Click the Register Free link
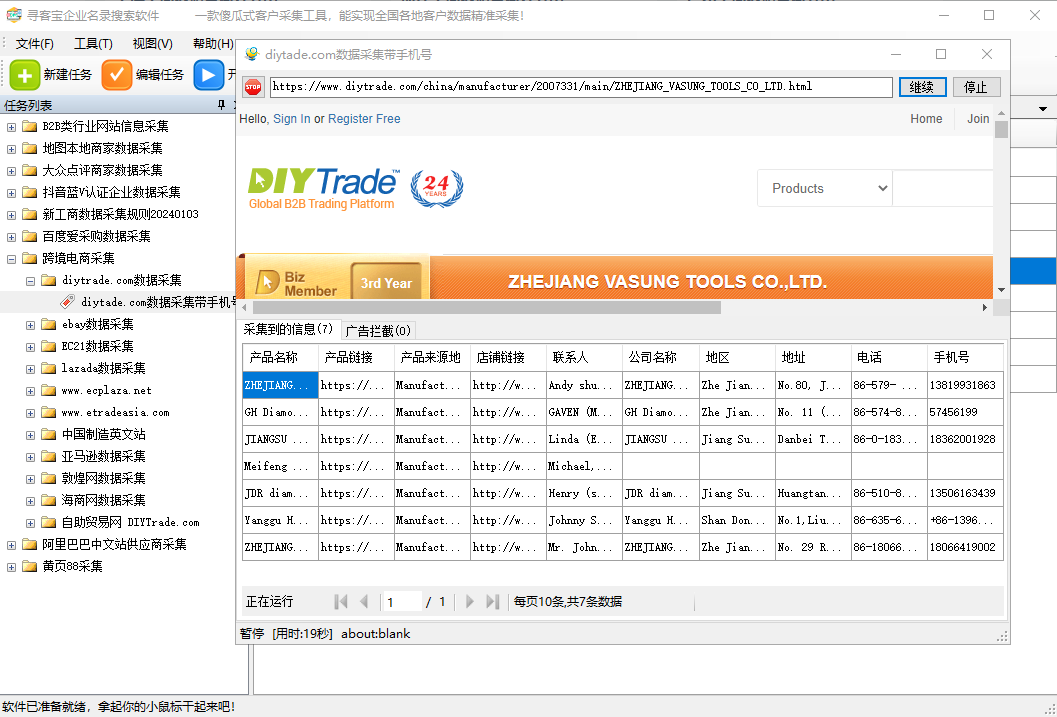1057x717 pixels. [x=364, y=119]
